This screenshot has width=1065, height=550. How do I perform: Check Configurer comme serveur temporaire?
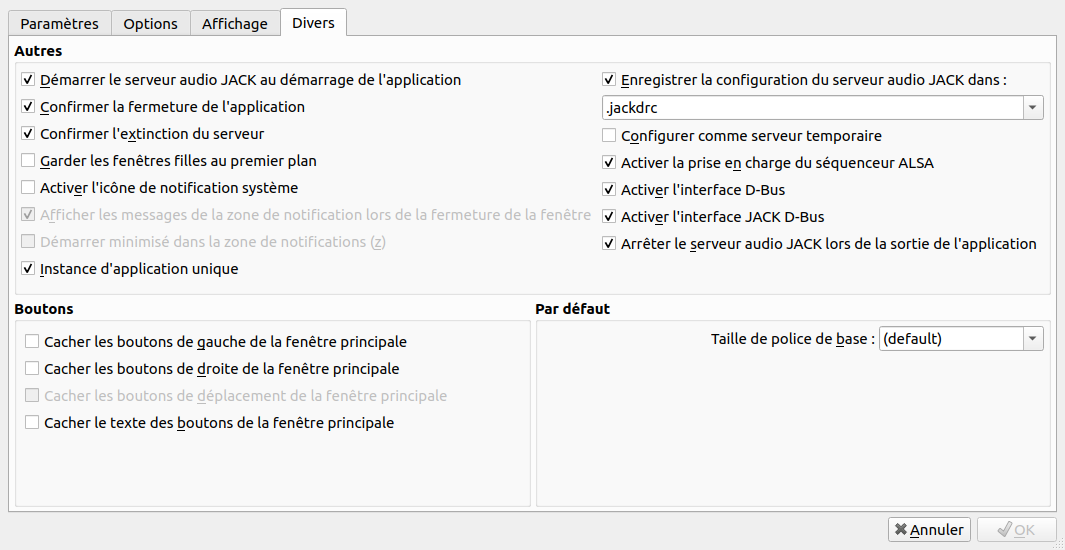[609, 136]
